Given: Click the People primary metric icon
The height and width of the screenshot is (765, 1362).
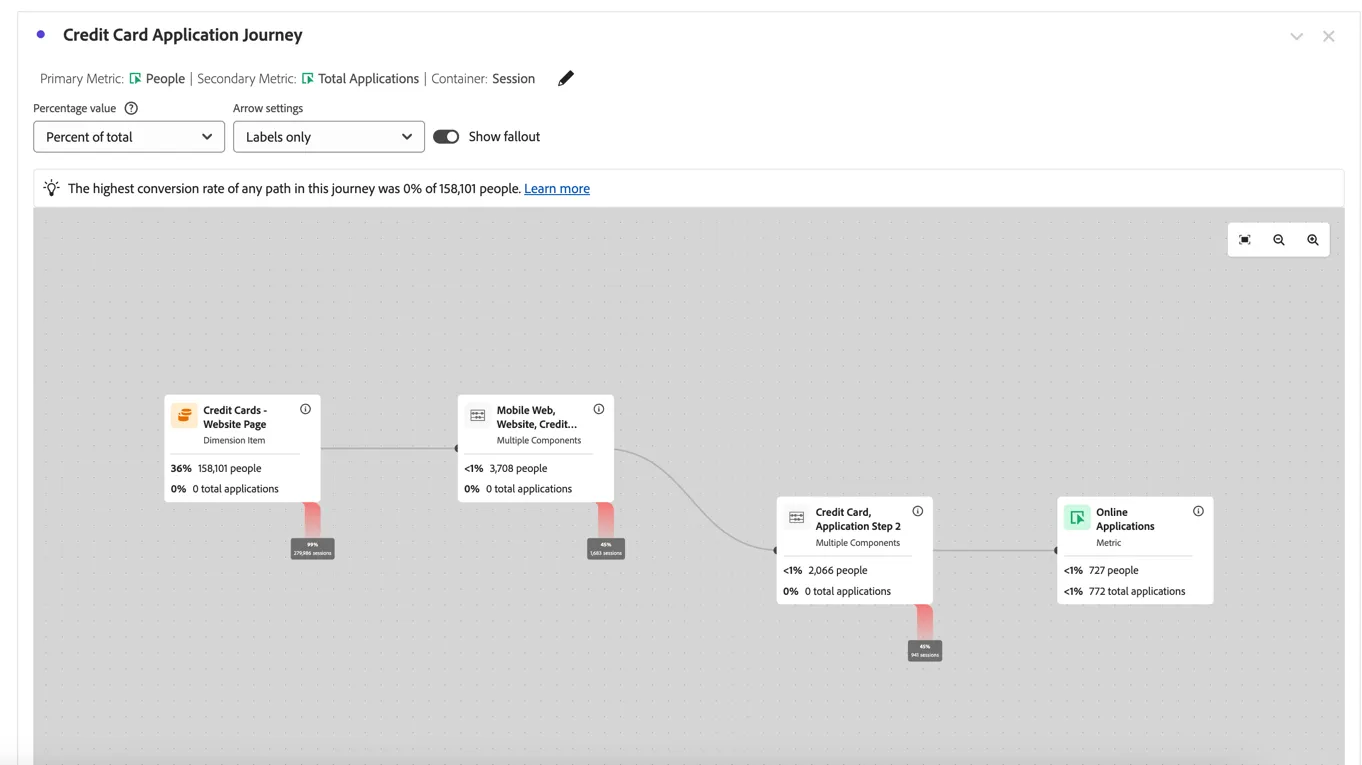Looking at the screenshot, I should tap(135, 79).
